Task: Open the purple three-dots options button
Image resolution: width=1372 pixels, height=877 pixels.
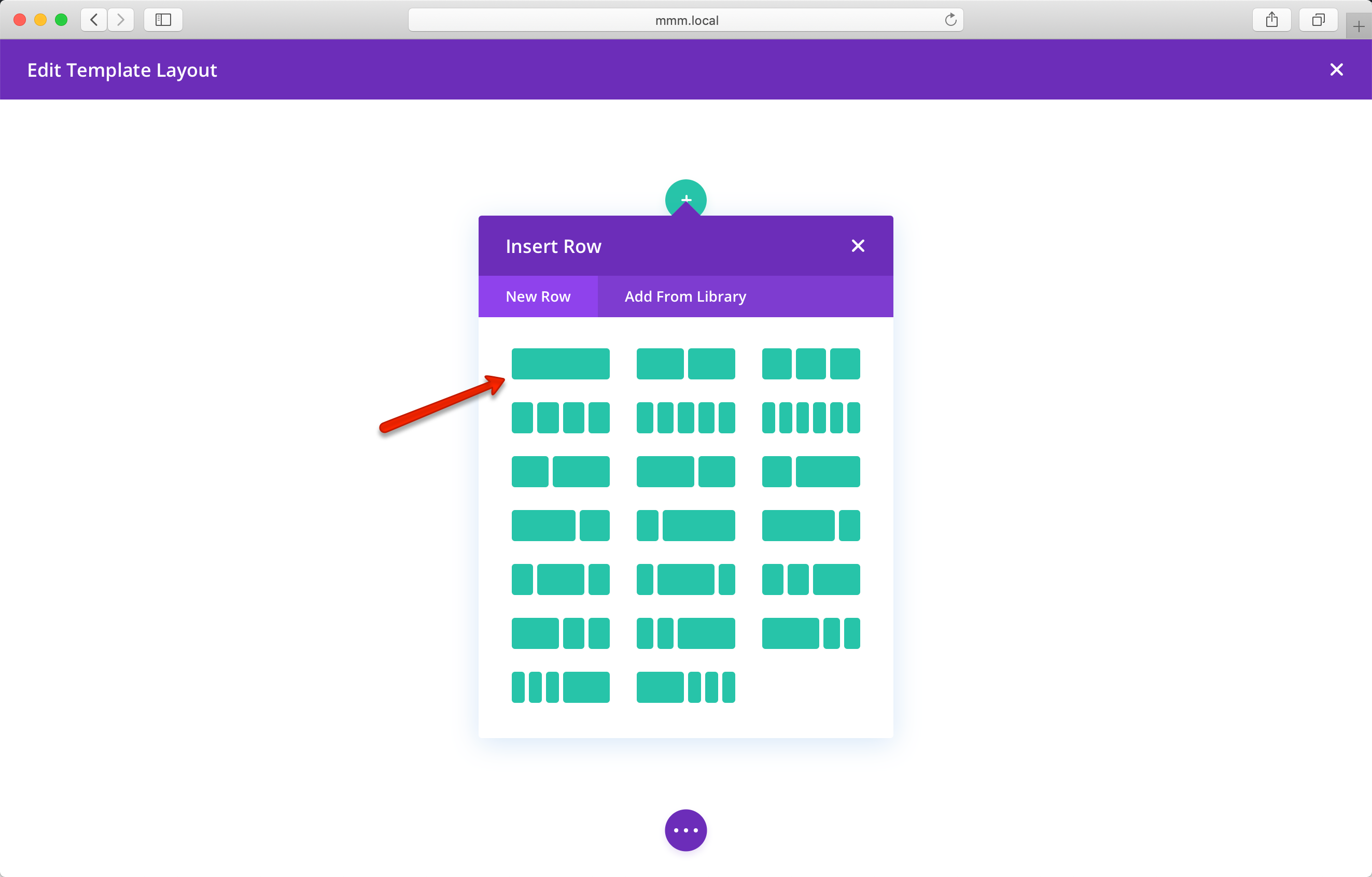Action: point(686,830)
